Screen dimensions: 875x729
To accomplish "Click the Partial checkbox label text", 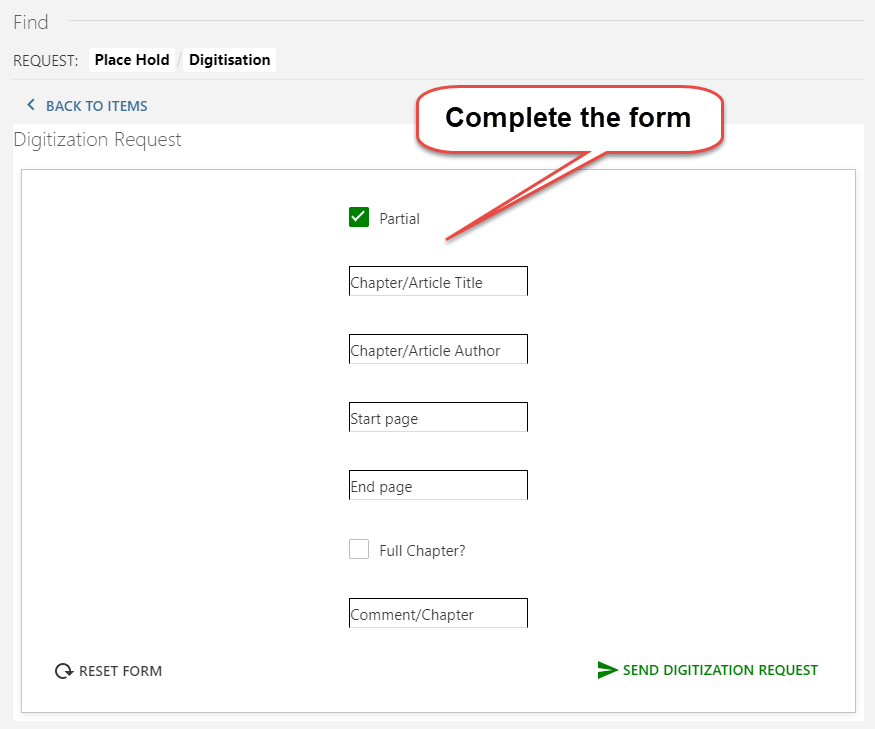I will click(x=400, y=219).
